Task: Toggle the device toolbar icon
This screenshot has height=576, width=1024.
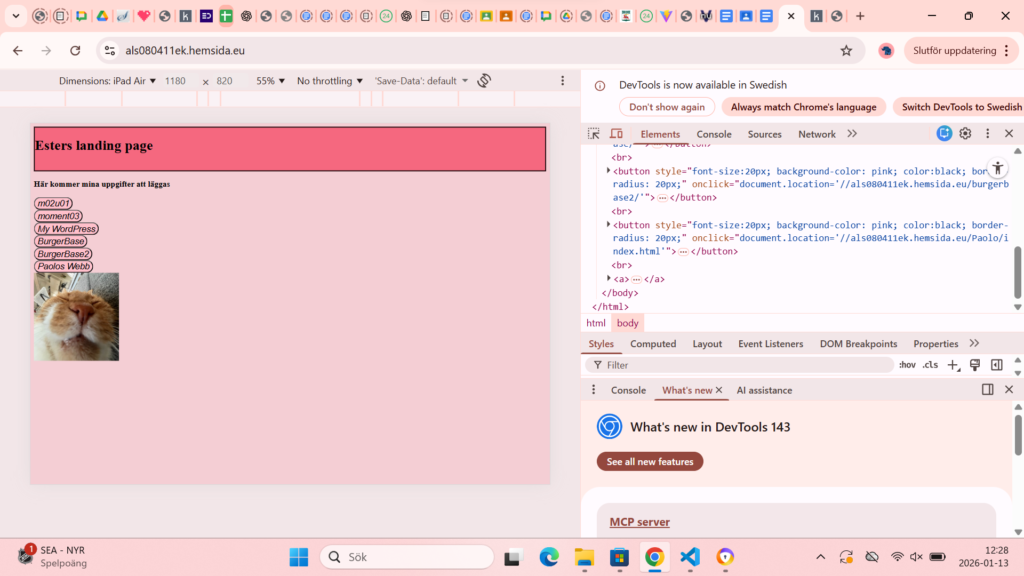Action: pyautogui.click(x=616, y=134)
